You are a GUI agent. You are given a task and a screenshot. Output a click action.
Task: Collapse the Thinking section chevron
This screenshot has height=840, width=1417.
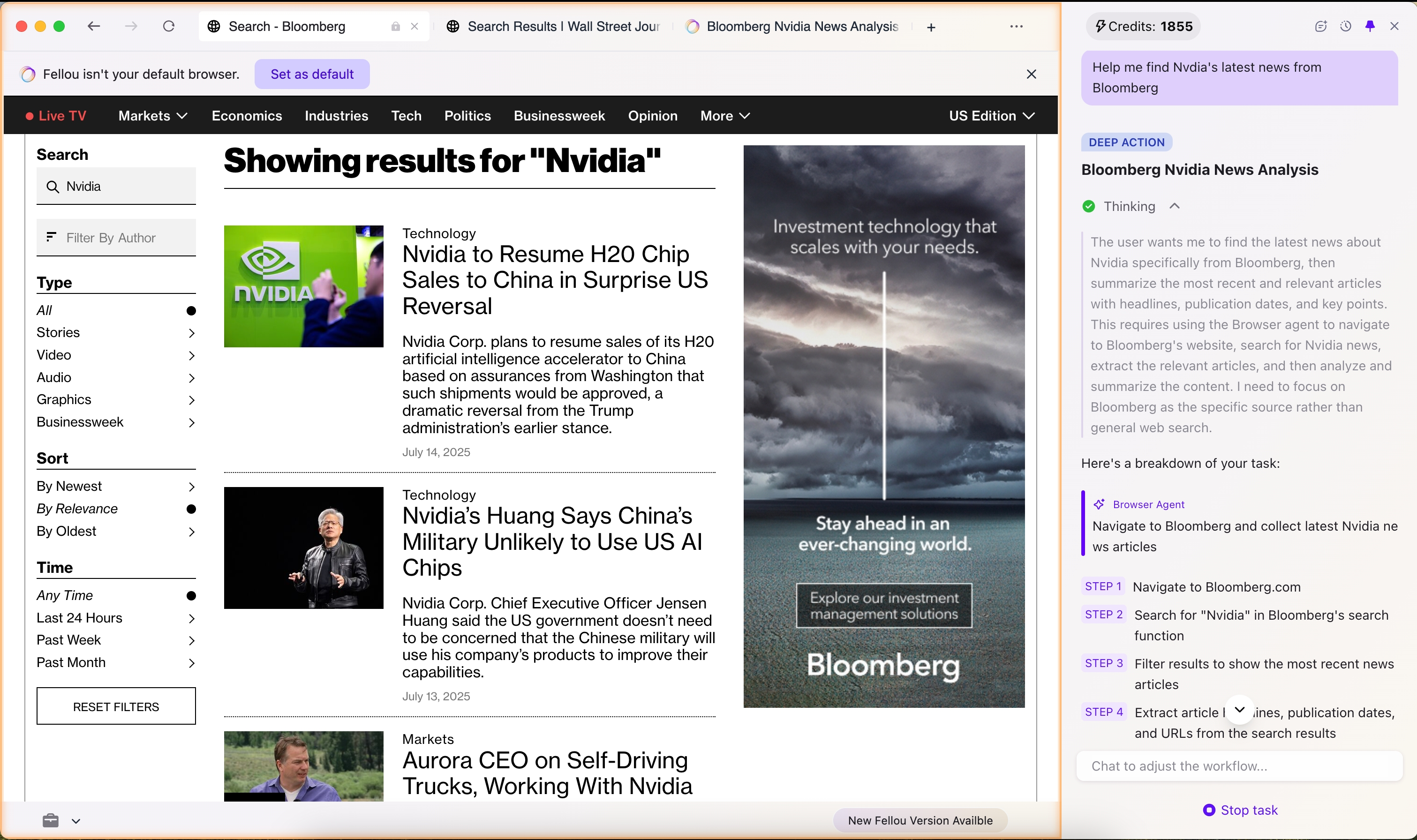pos(1175,206)
